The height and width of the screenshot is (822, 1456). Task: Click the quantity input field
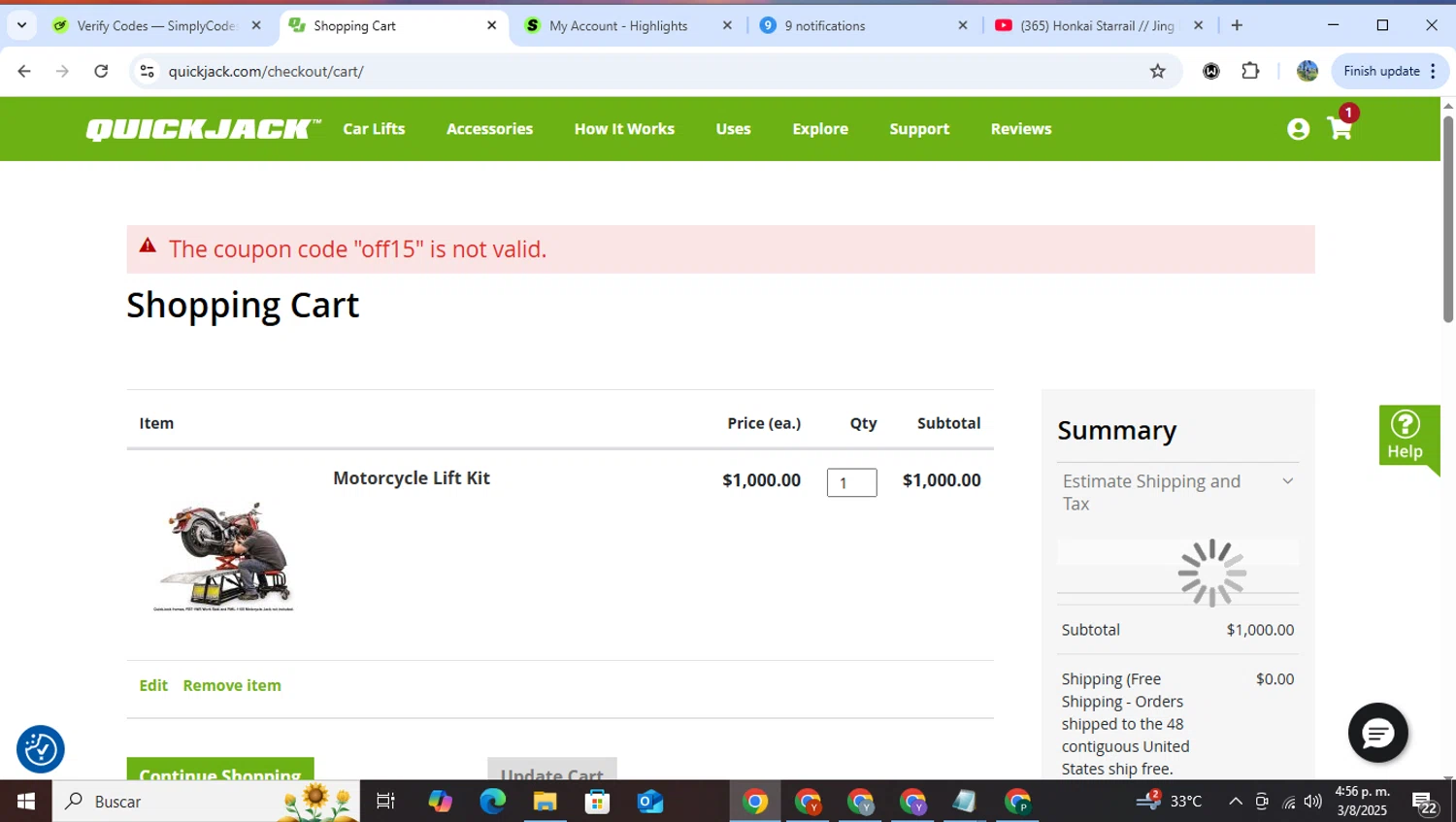coord(851,482)
